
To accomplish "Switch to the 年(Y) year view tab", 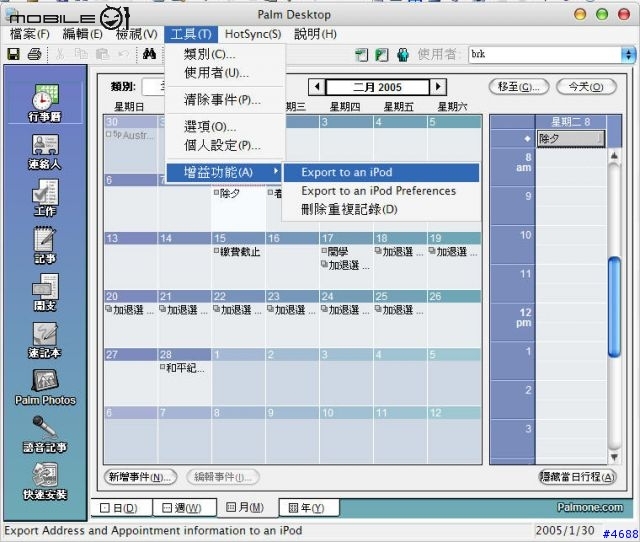I will tap(309, 508).
